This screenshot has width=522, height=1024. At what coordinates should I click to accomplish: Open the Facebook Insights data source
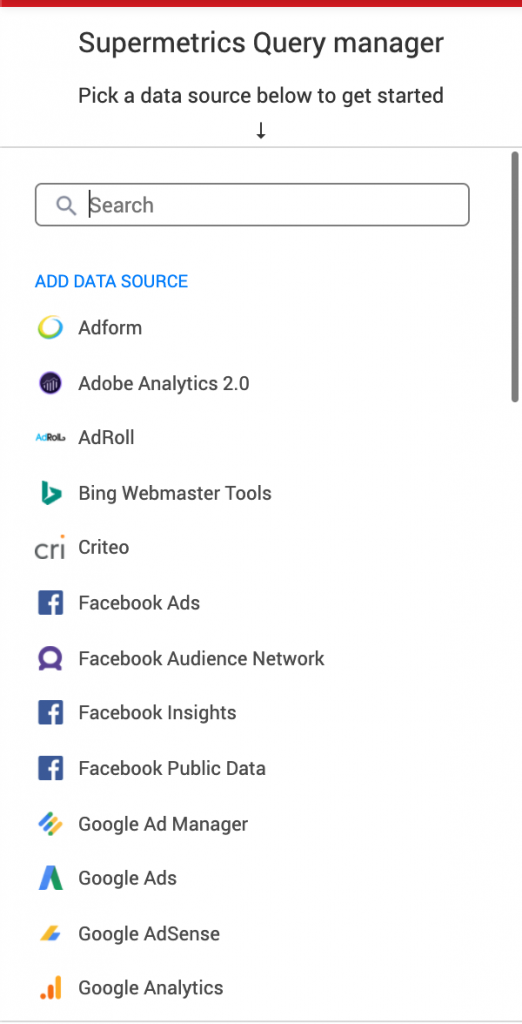(x=157, y=712)
